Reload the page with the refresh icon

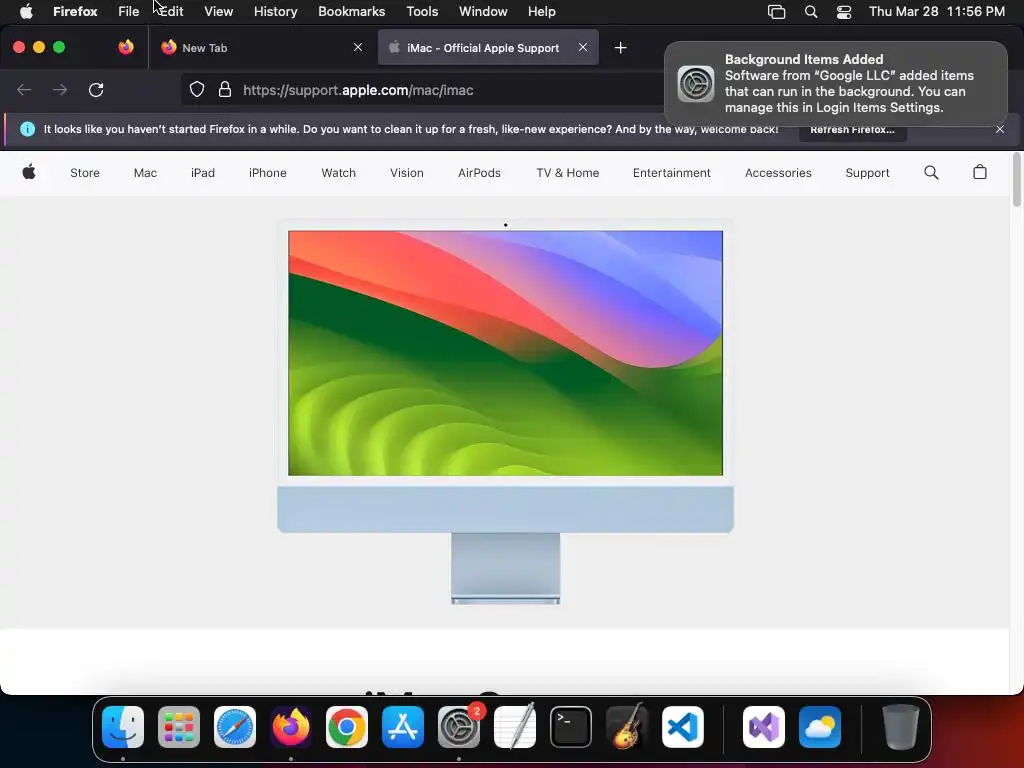96,89
